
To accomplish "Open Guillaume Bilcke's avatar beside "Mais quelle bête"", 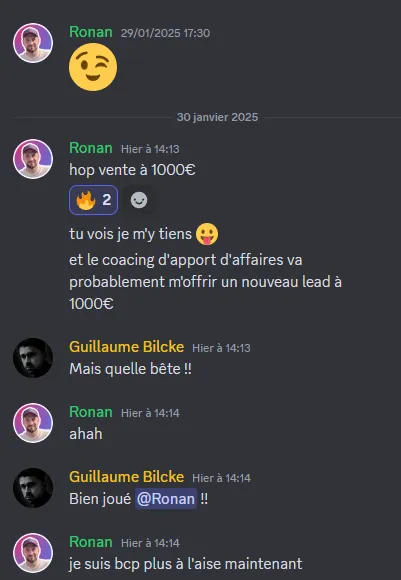I will point(33,358).
